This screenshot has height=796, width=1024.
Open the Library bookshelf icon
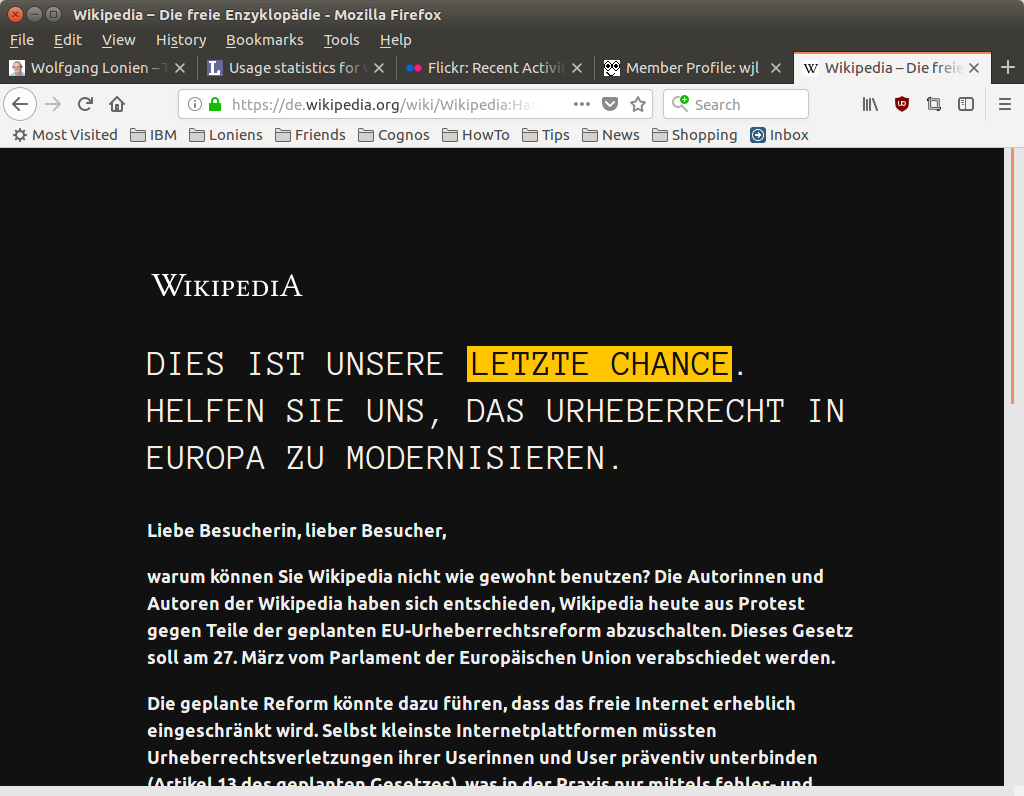(870, 104)
